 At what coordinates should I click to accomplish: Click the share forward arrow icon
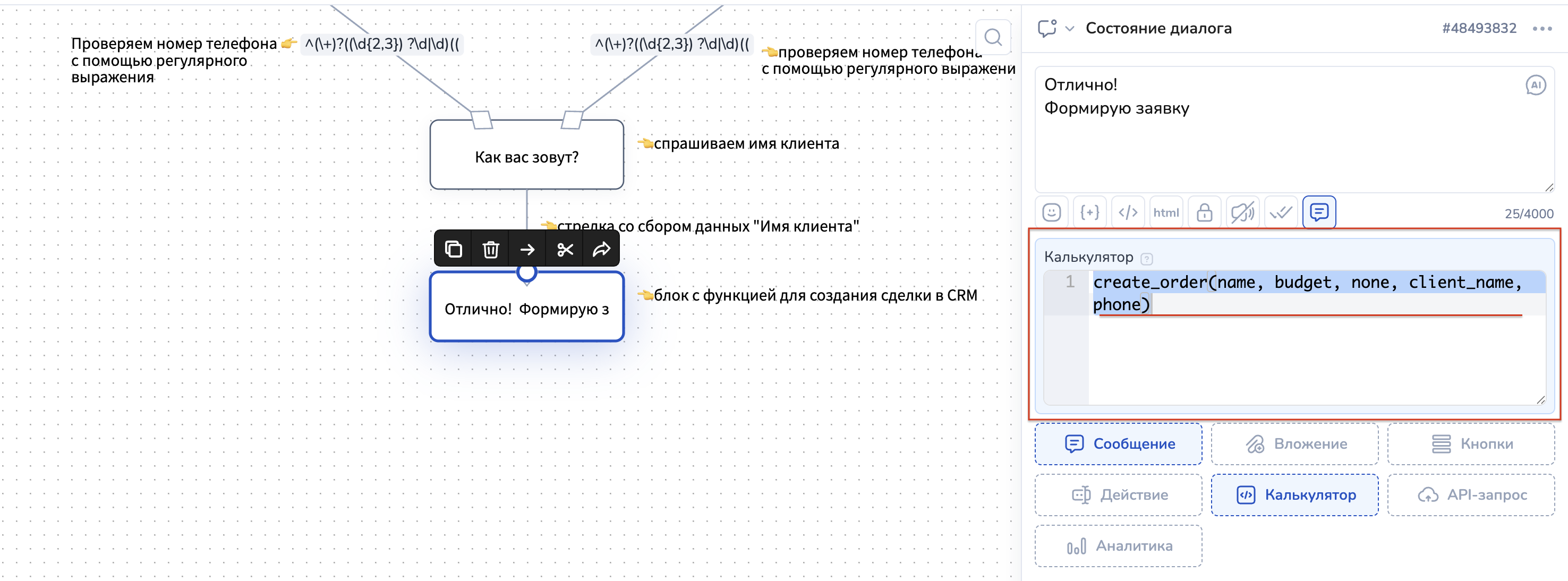pos(601,250)
